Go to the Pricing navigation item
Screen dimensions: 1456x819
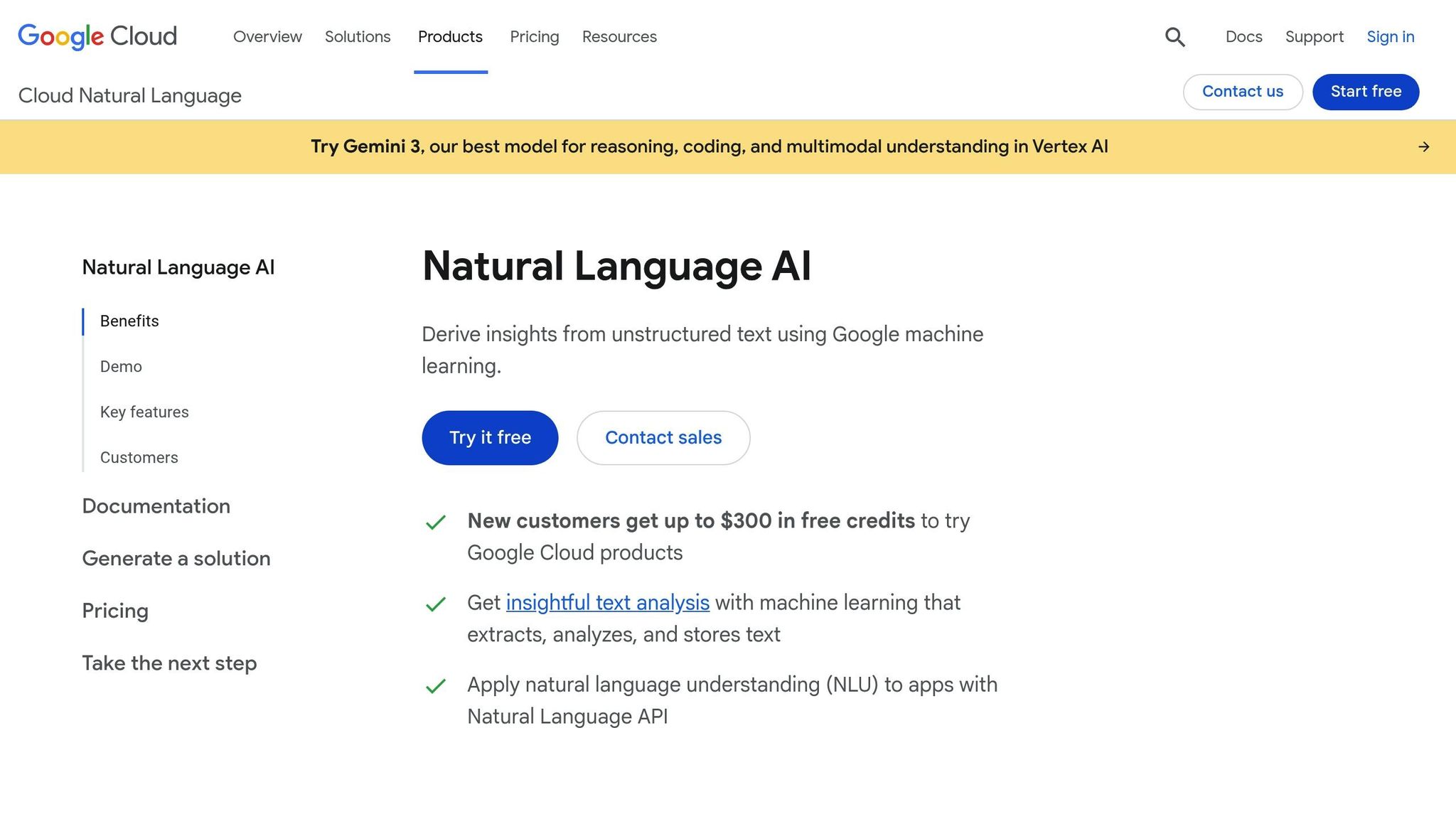(x=534, y=36)
